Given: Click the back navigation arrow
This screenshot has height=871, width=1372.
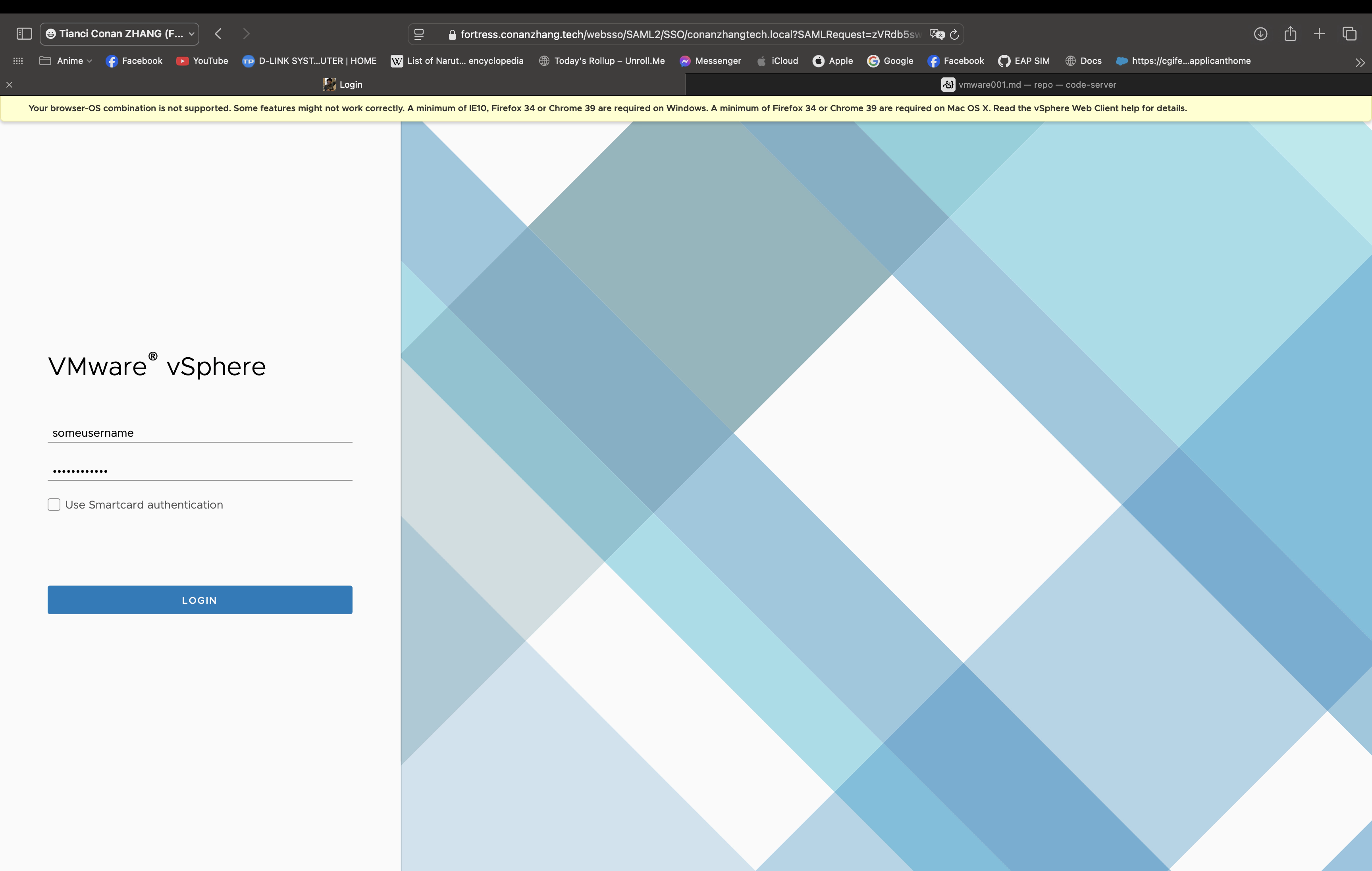Looking at the screenshot, I should pos(218,34).
